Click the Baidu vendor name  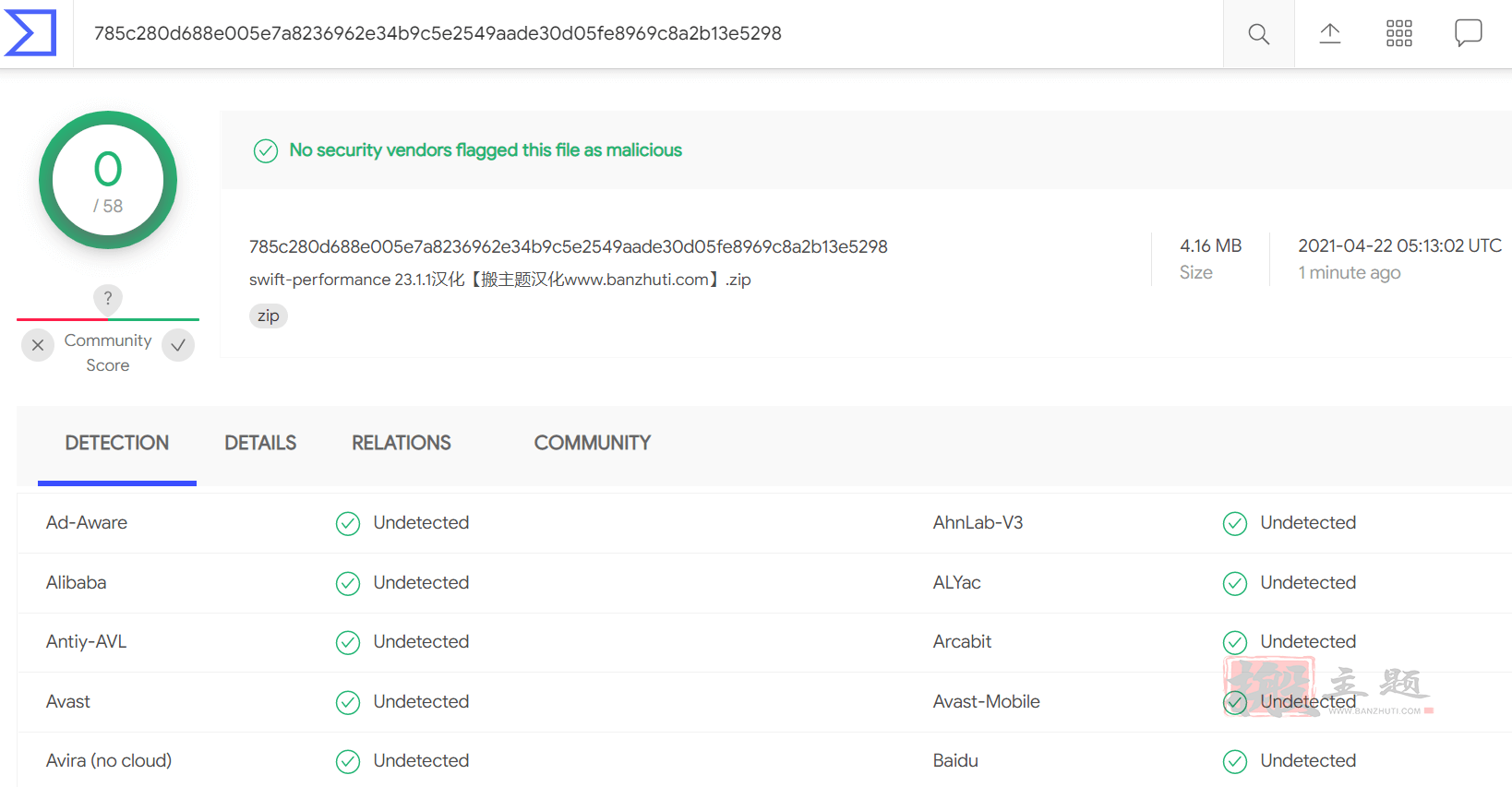[956, 761]
